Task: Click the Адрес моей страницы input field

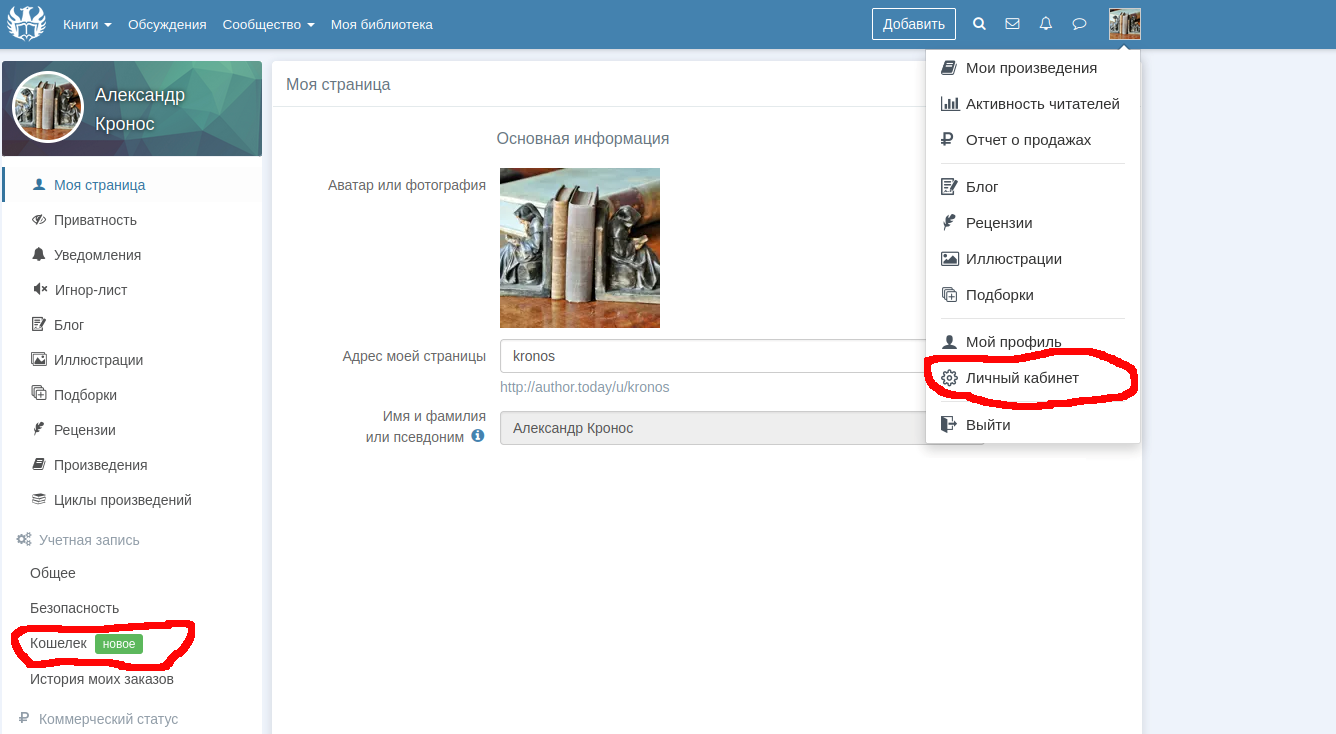Action: 710,356
